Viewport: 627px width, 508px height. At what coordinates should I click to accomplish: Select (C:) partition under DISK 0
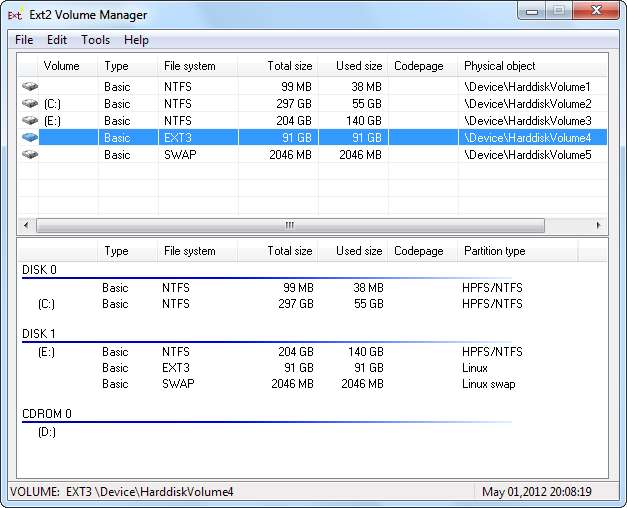click(46, 304)
